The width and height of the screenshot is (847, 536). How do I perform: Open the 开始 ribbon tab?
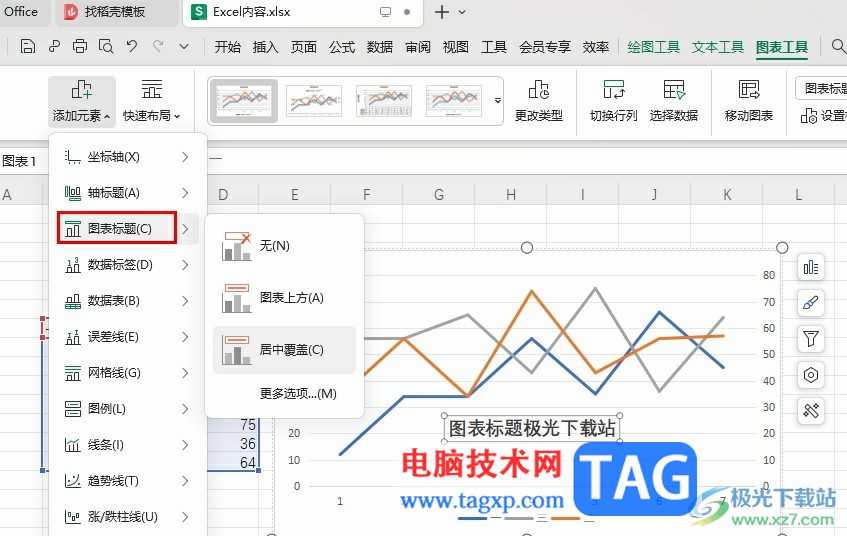[227, 47]
